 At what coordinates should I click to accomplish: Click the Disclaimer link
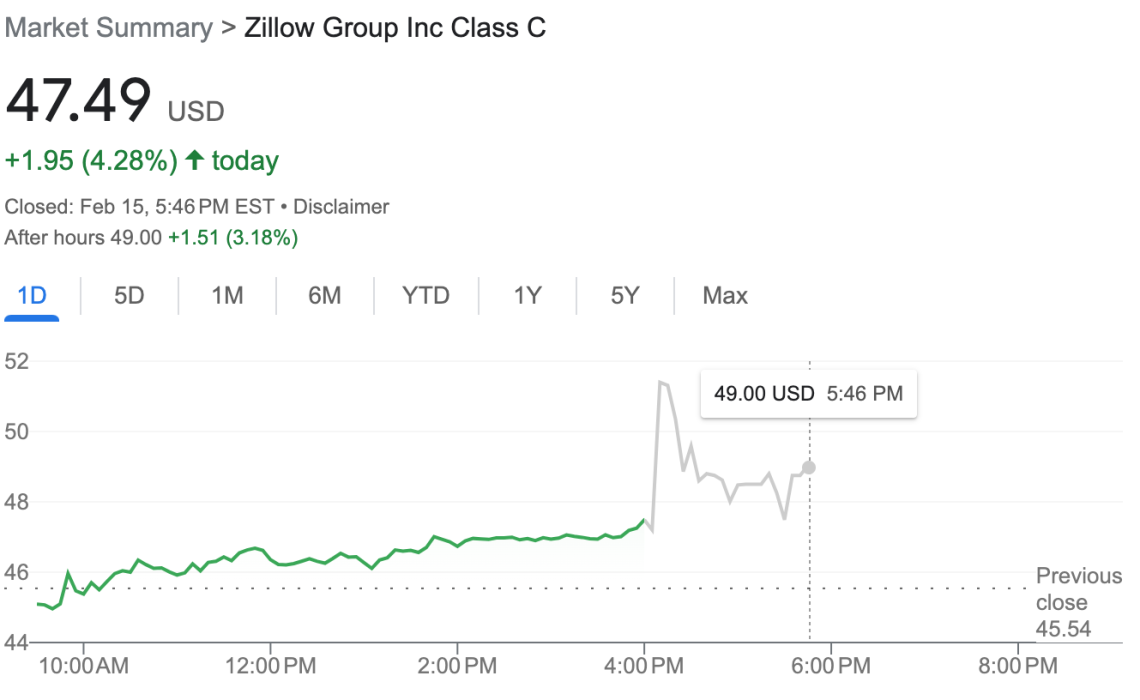point(342,207)
